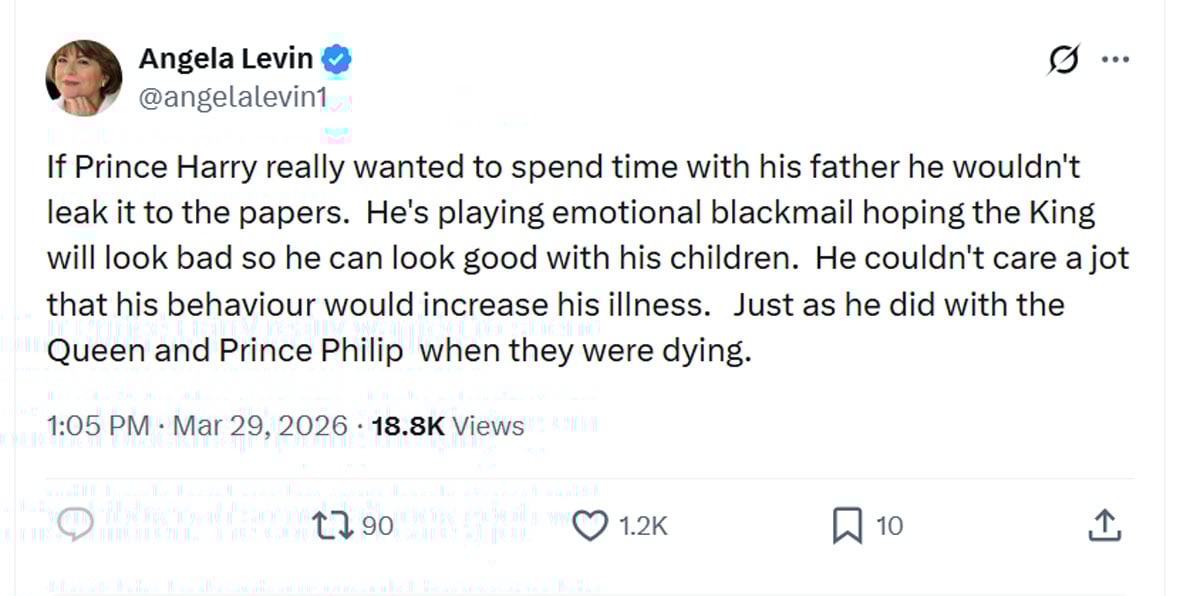1200x596 pixels.
Task: Click the Mar 29, 2026 date
Action: click(x=260, y=426)
